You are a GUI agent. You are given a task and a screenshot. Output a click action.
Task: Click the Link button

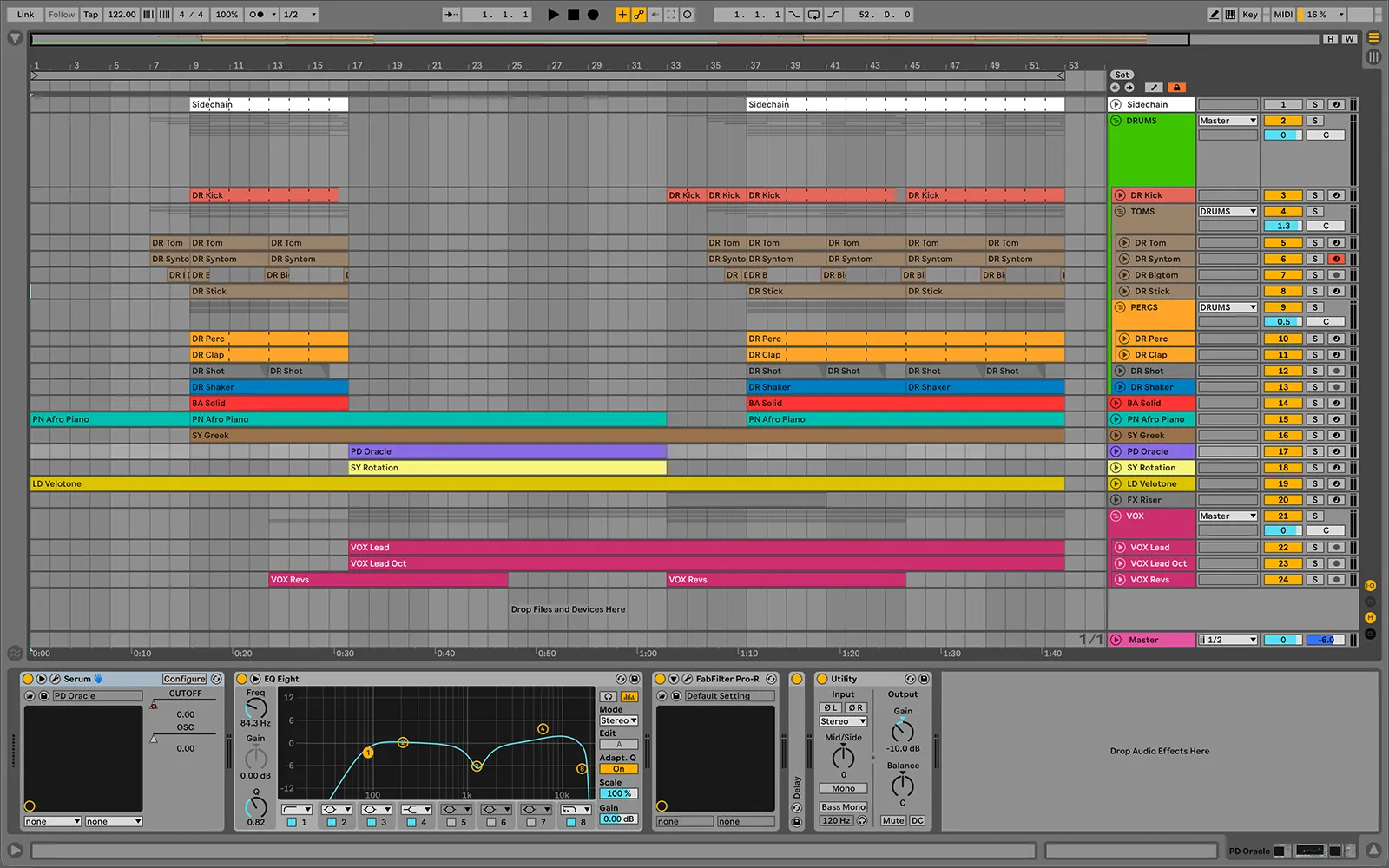coord(26,14)
